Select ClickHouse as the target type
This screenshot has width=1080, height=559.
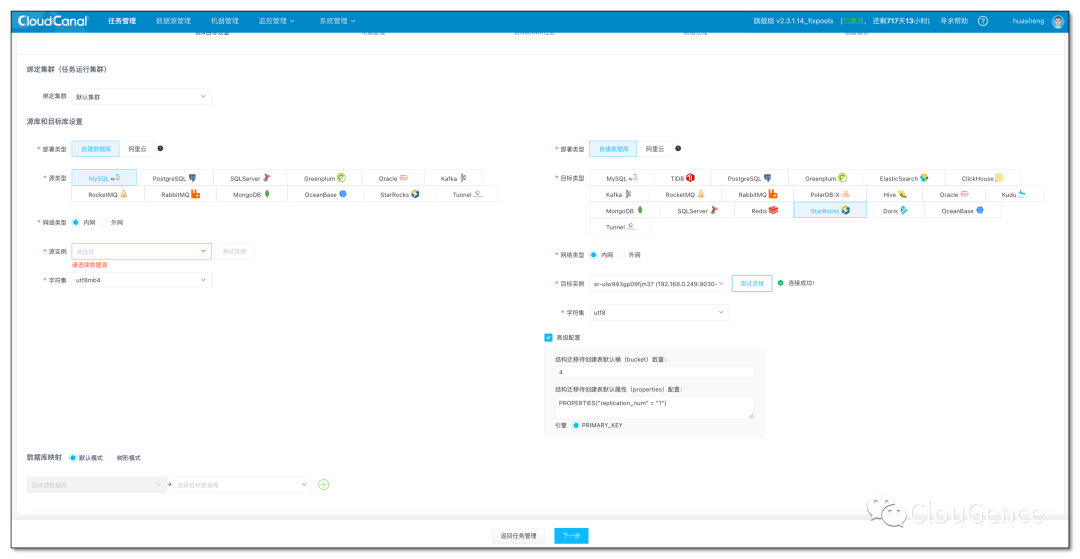[x=983, y=178]
